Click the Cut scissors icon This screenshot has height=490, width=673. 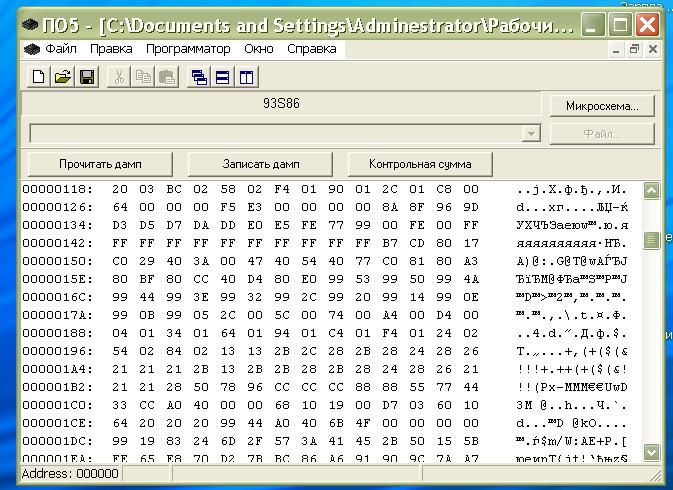pos(119,77)
